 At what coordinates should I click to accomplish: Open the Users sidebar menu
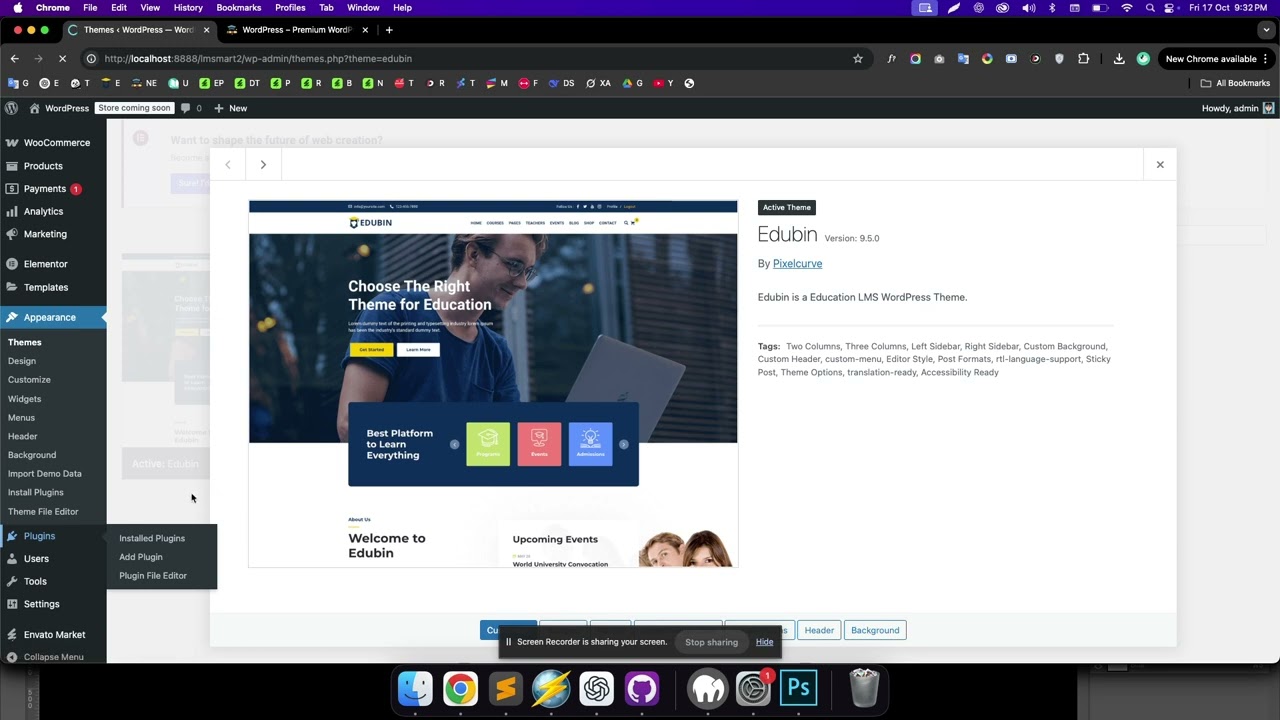[53, 559]
